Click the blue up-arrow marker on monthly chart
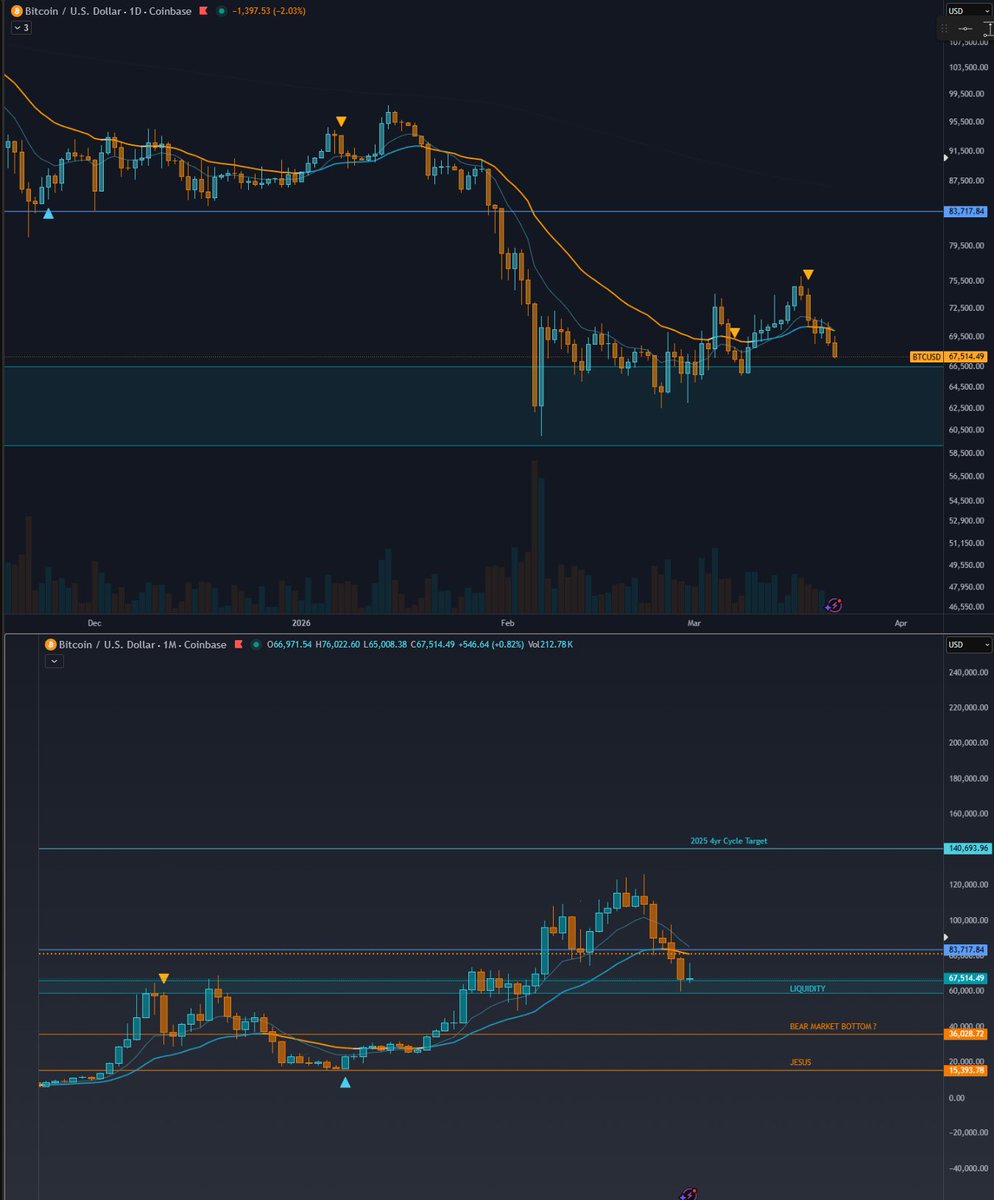This screenshot has width=994, height=1200. [x=345, y=1082]
